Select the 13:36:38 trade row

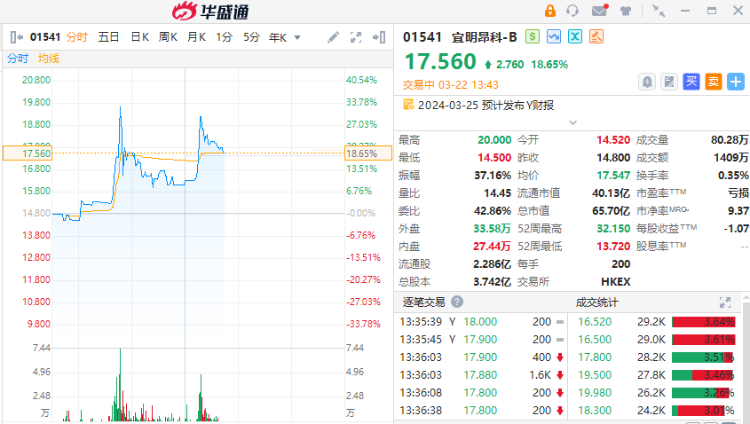tap(482, 410)
